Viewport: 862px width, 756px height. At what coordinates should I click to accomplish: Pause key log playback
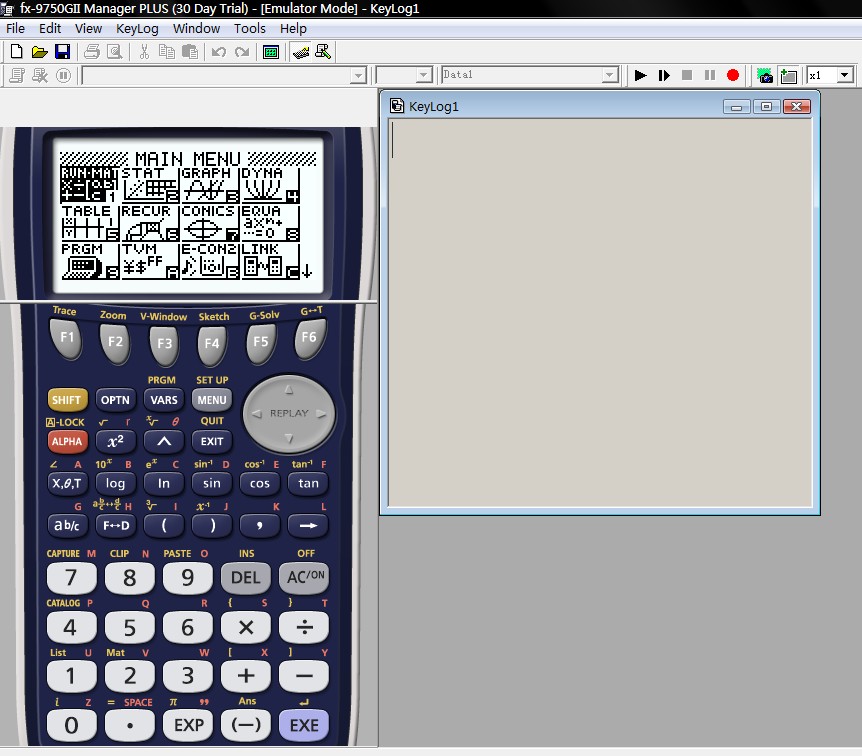pos(710,75)
